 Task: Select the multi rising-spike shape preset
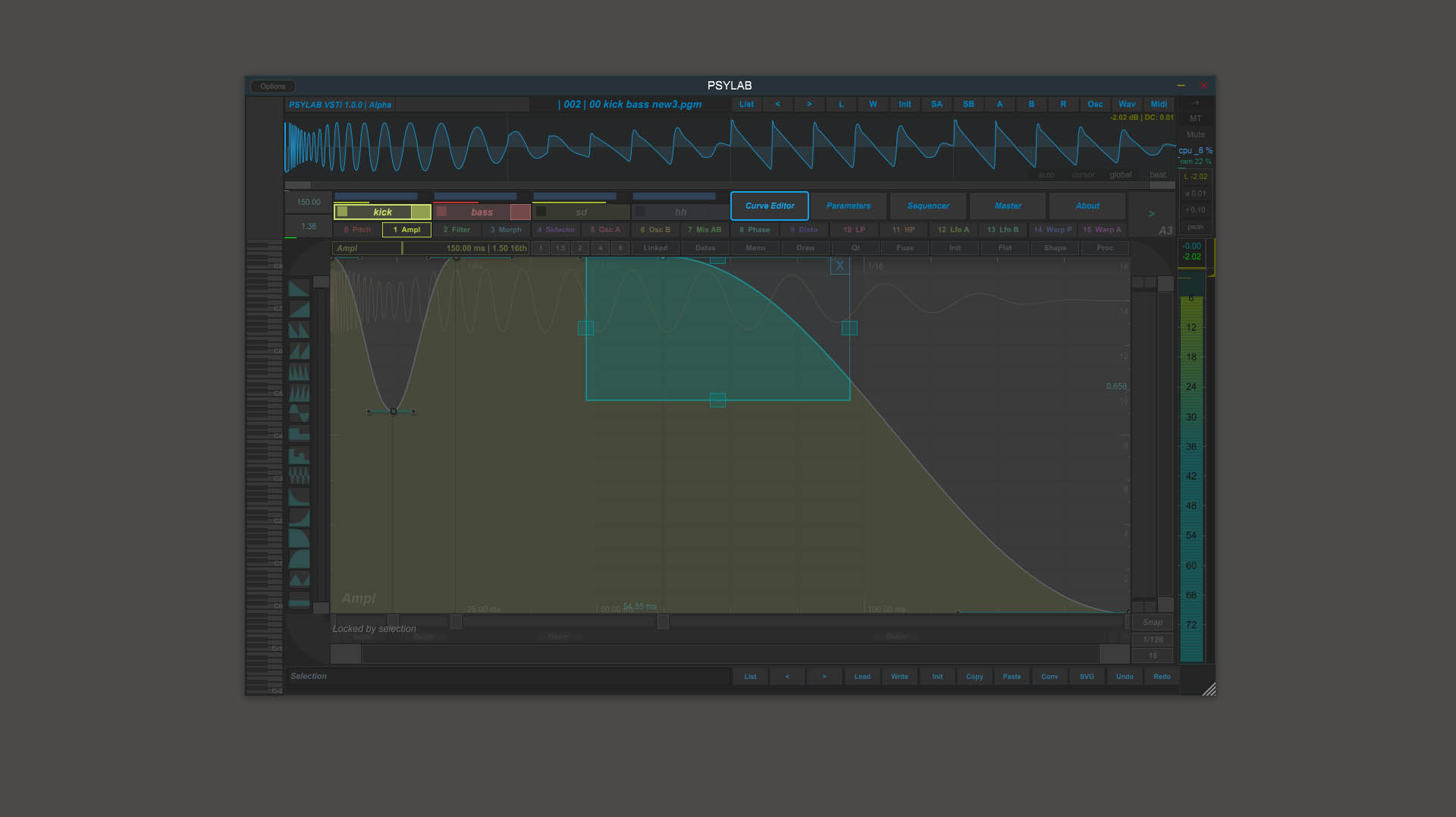click(299, 393)
